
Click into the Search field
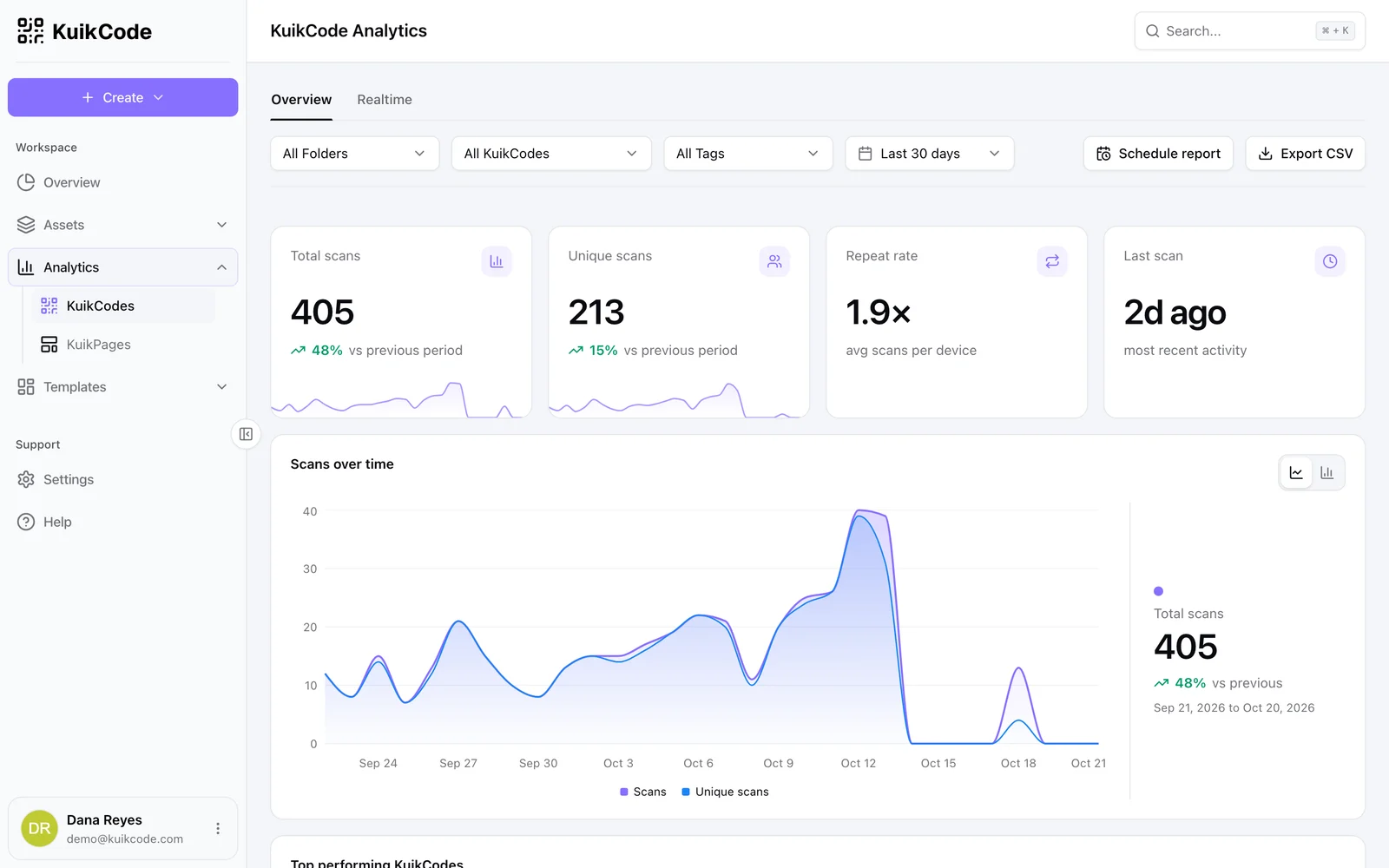tap(1250, 31)
